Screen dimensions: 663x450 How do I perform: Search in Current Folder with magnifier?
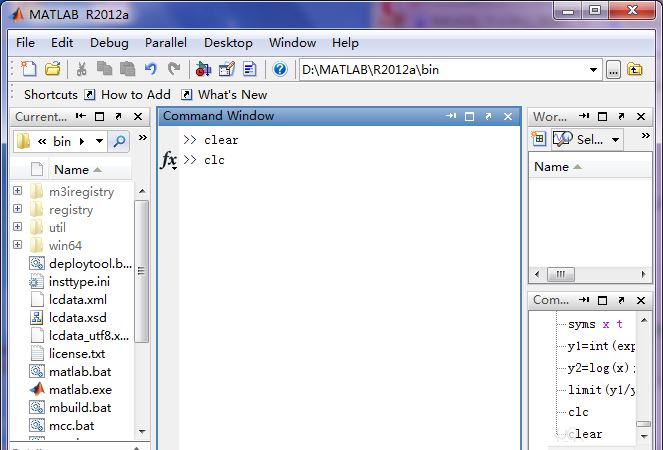pyautogui.click(x=119, y=141)
